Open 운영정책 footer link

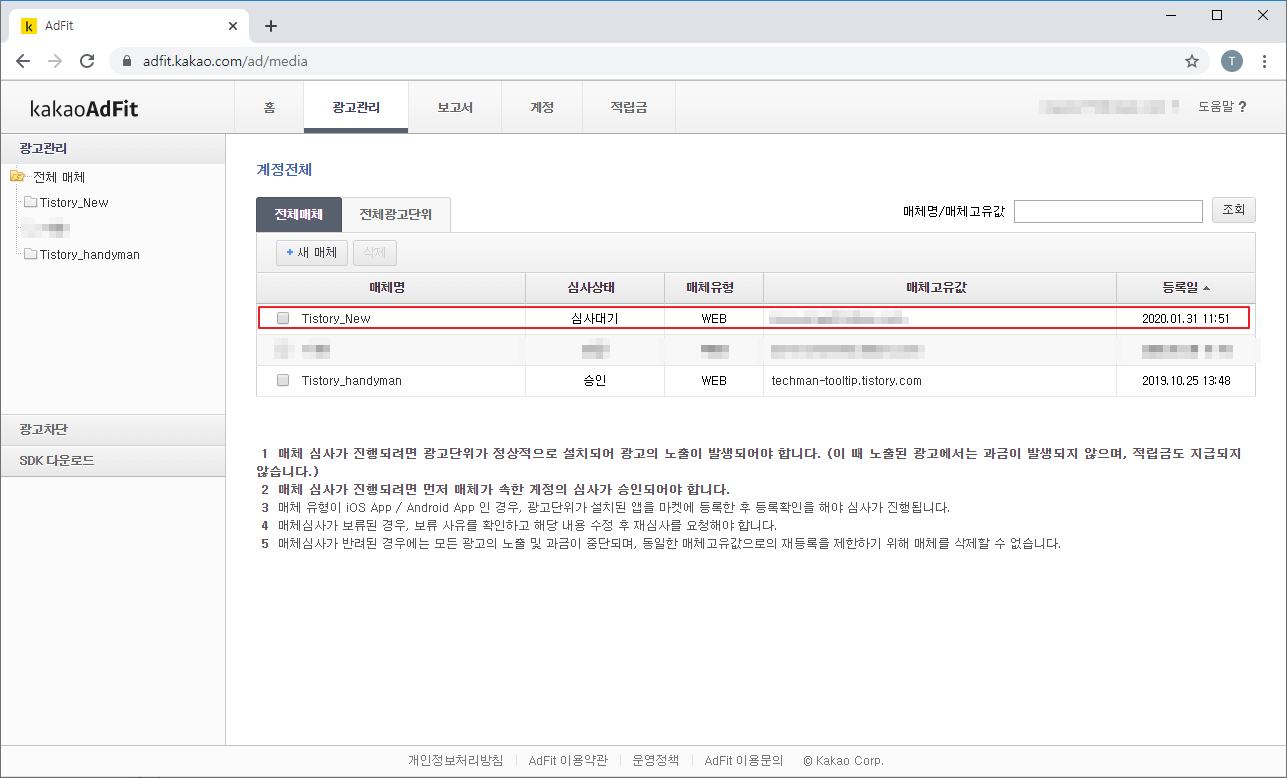click(x=656, y=760)
